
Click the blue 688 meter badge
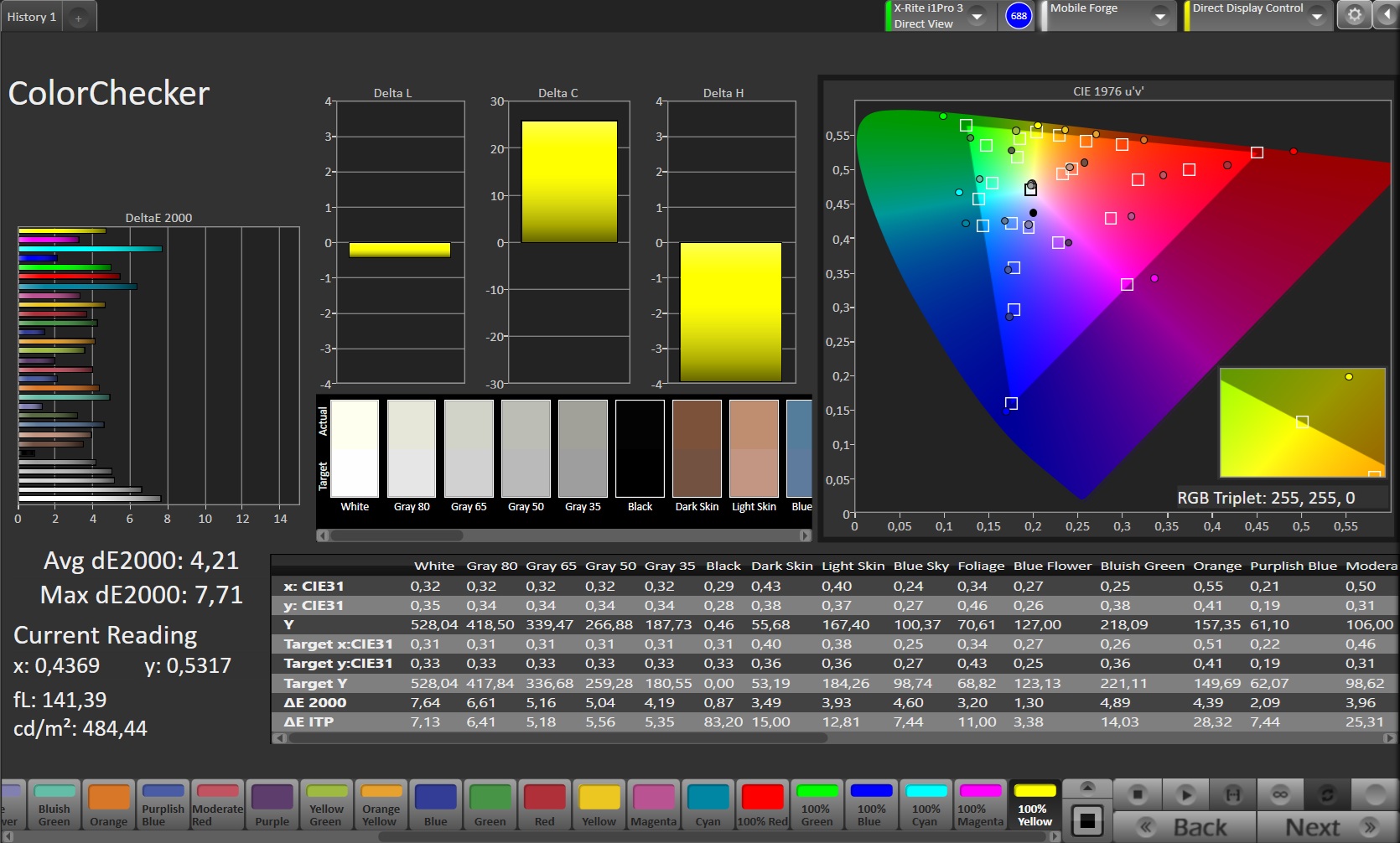tap(1019, 16)
